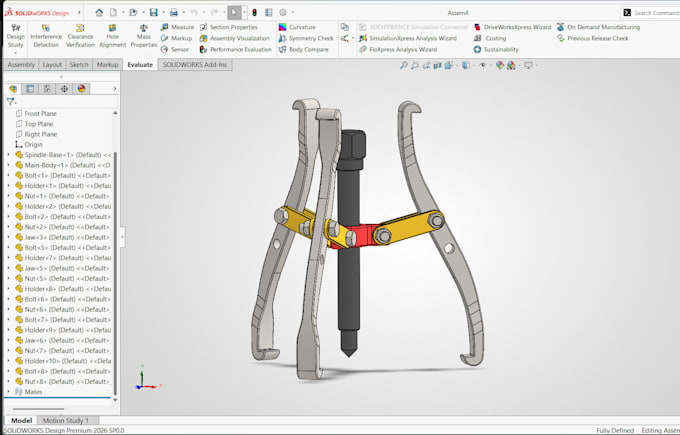Expand the Nut<1> tree node
Viewport: 680px width, 435px height.
pyautogui.click(x=8, y=196)
